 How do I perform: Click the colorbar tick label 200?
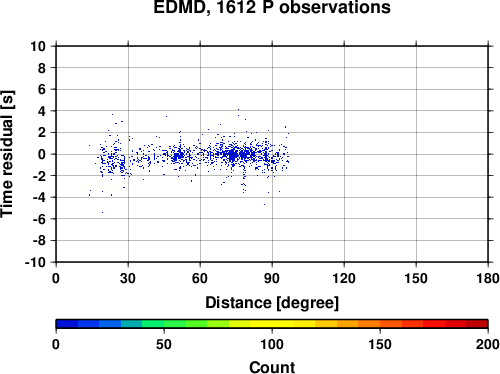click(x=488, y=344)
